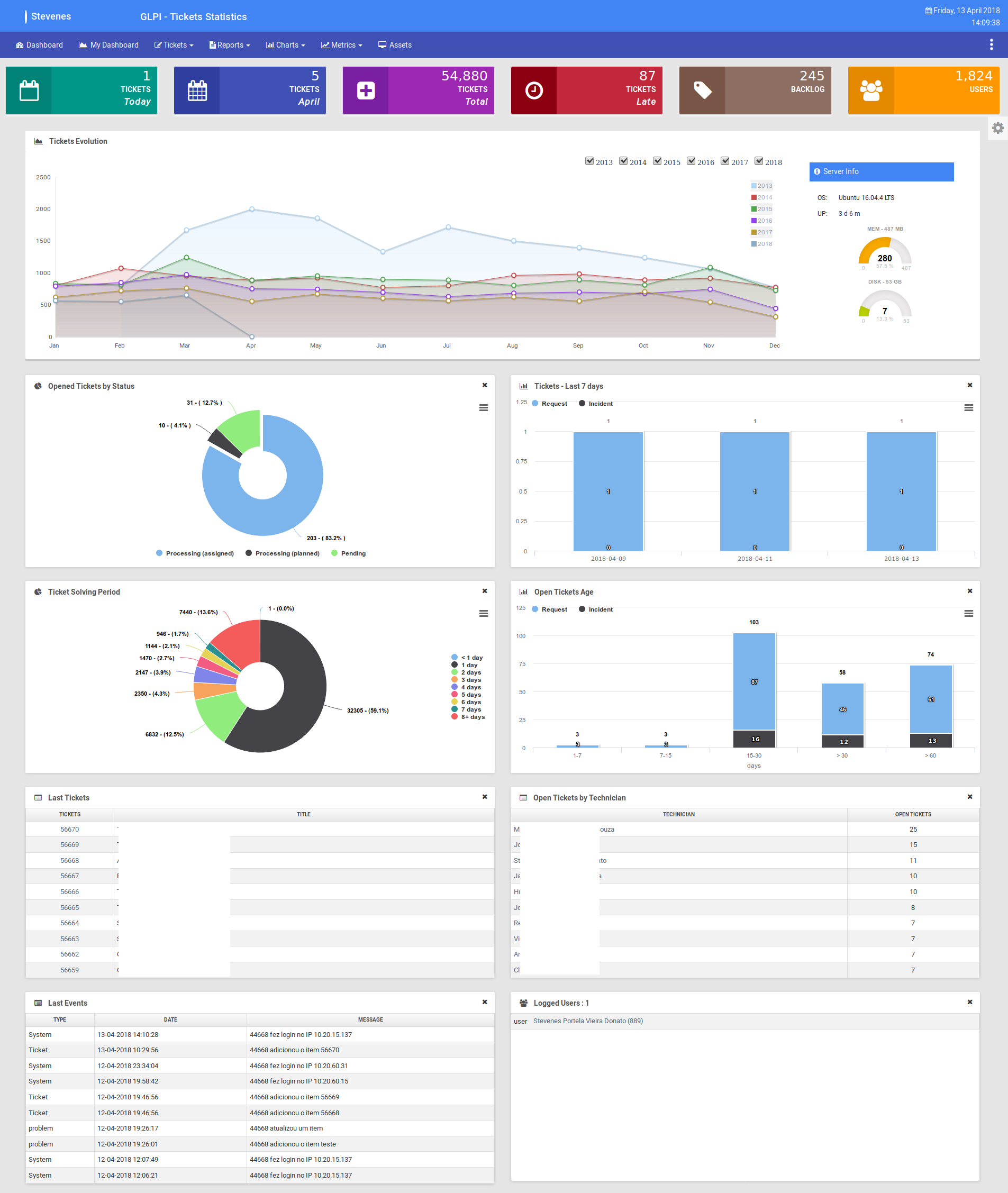The height and width of the screenshot is (1193, 1008).
Task: Open hamburger menu on Opened Tickets by Status chart
Action: (x=484, y=408)
